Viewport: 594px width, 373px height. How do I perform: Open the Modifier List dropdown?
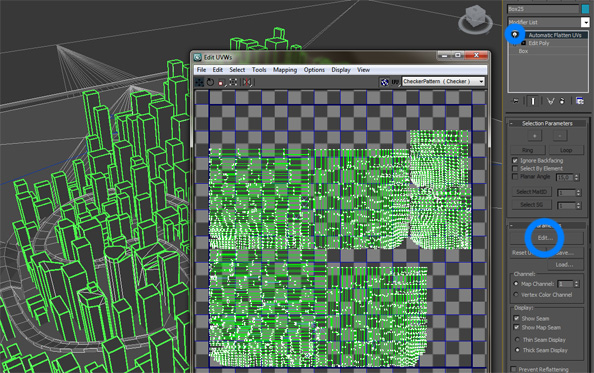[585, 22]
